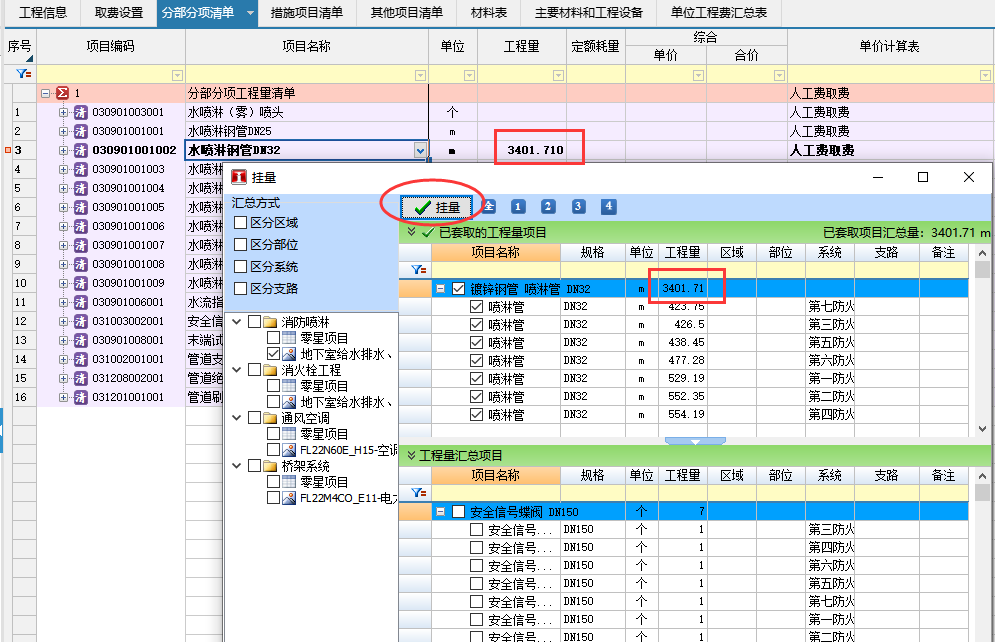The image size is (995, 642).
Task: Click the sigma icon in row 1
Action: (x=62, y=93)
